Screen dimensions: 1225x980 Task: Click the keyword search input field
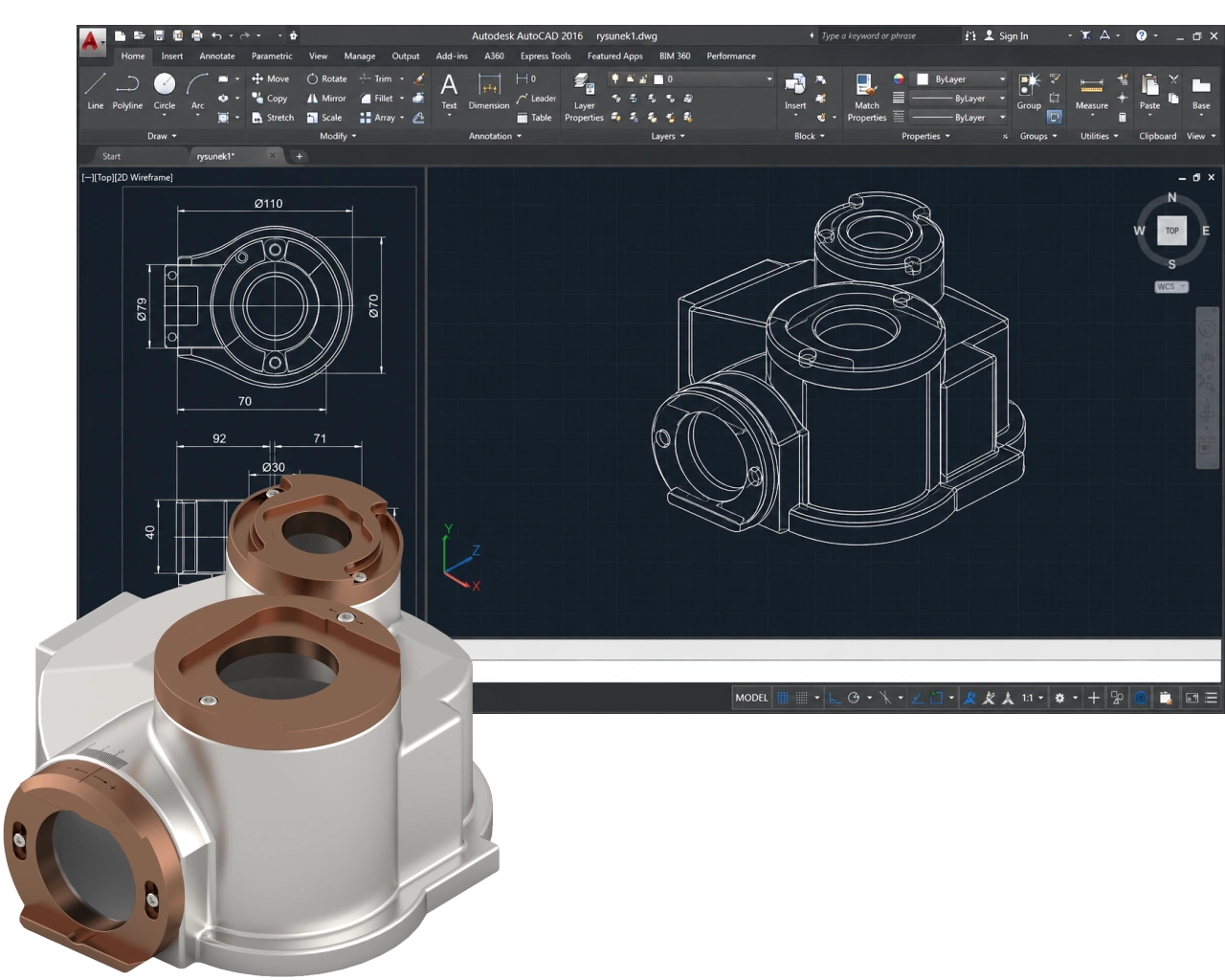pyautogui.click(x=888, y=35)
